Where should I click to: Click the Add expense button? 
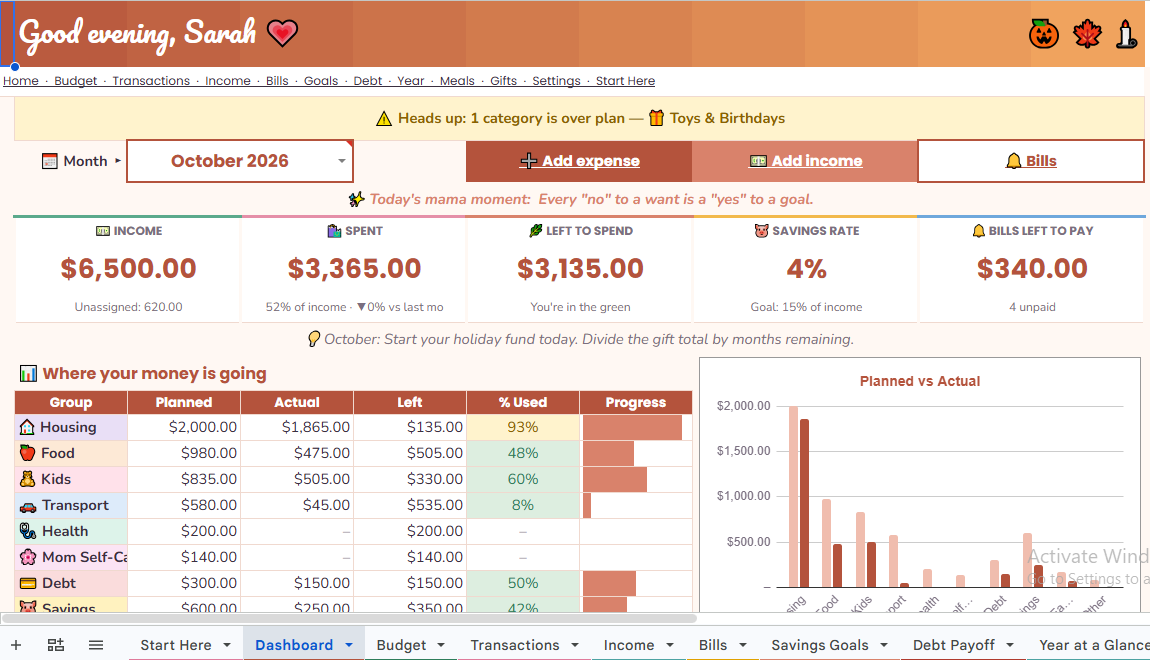click(x=579, y=161)
